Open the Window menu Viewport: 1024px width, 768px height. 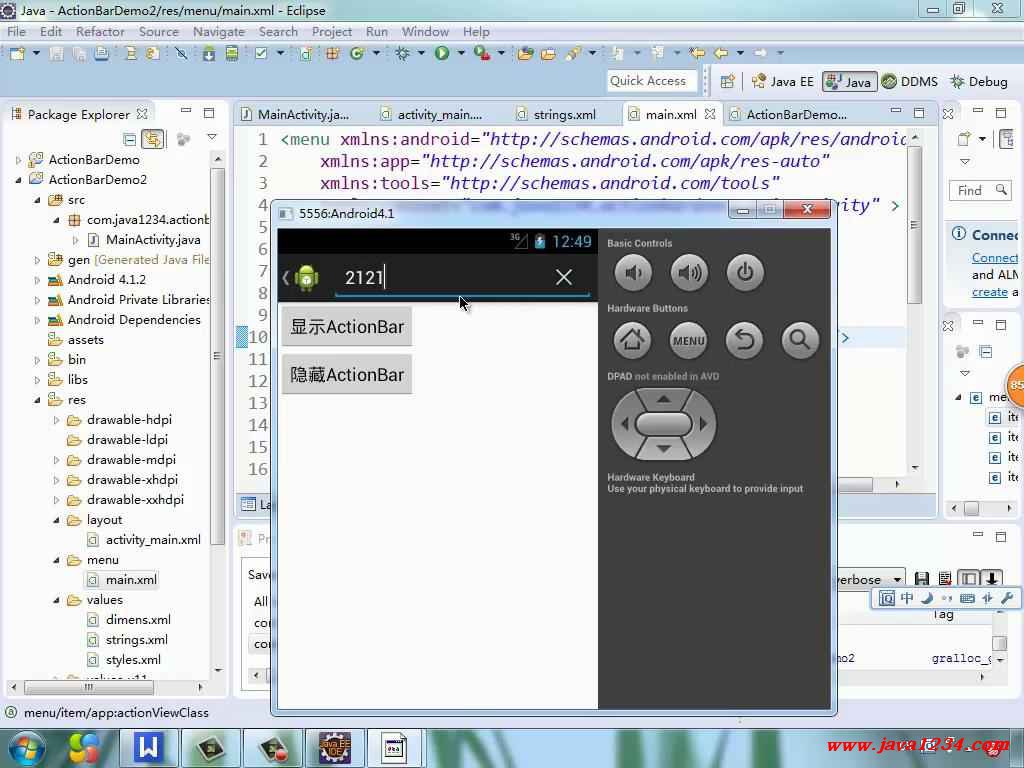tap(425, 31)
